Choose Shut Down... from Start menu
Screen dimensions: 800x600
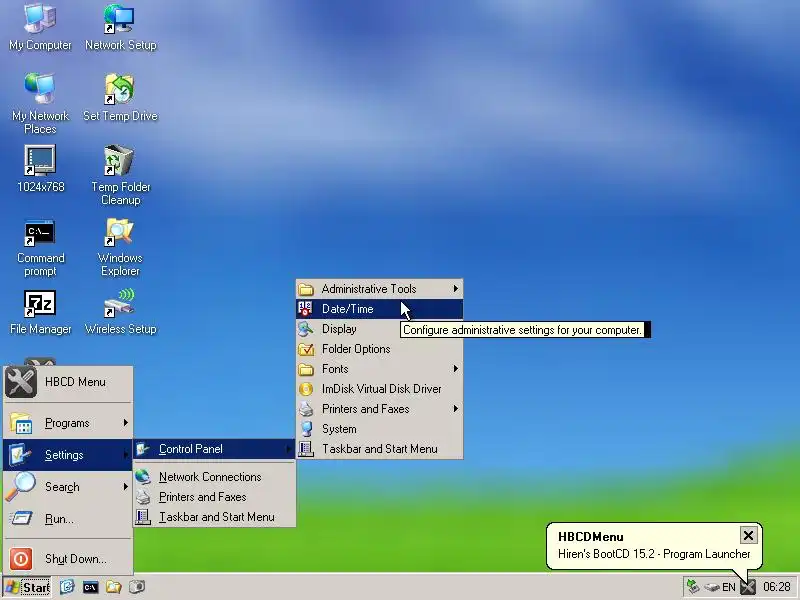(68, 559)
